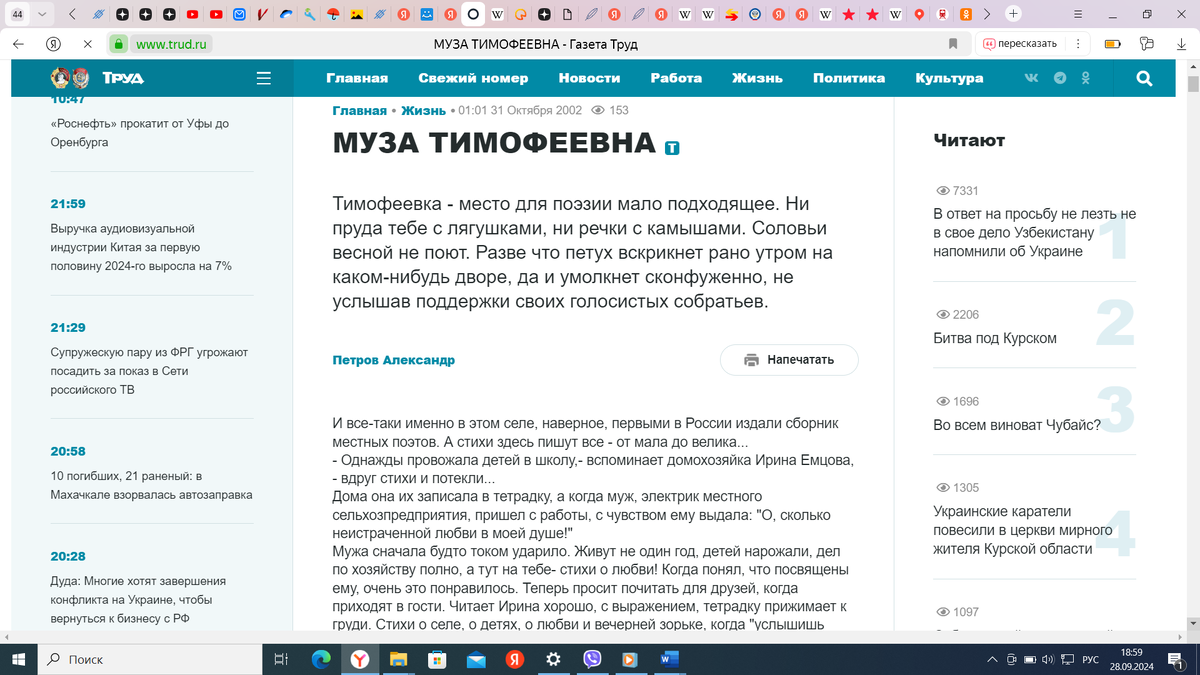Open Trud's Telegram via the paper plane icon
Viewport: 1200px width, 675px height.
(x=1060, y=77)
